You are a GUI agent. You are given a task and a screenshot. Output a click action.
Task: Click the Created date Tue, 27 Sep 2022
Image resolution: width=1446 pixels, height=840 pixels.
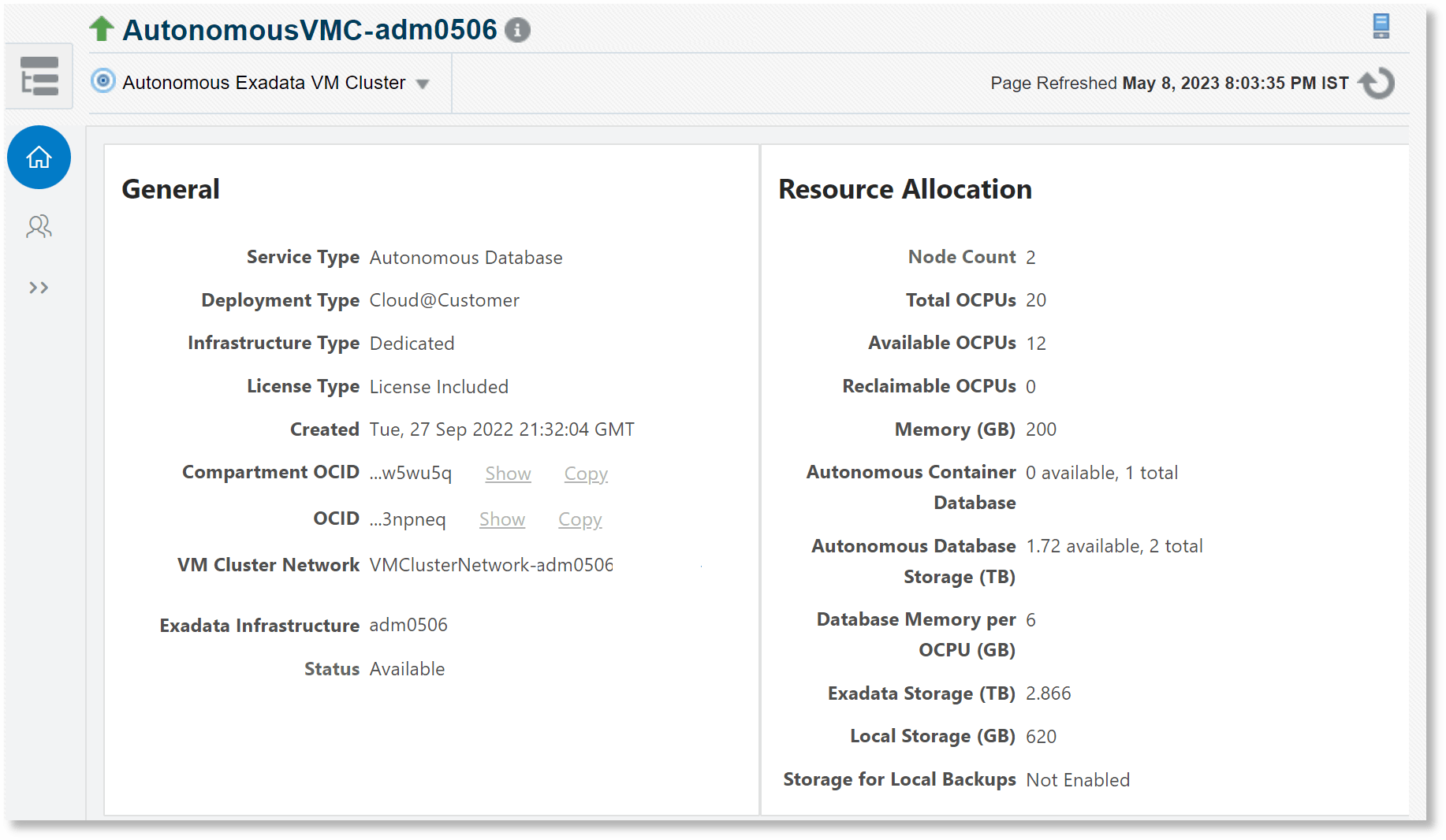pyautogui.click(x=501, y=429)
